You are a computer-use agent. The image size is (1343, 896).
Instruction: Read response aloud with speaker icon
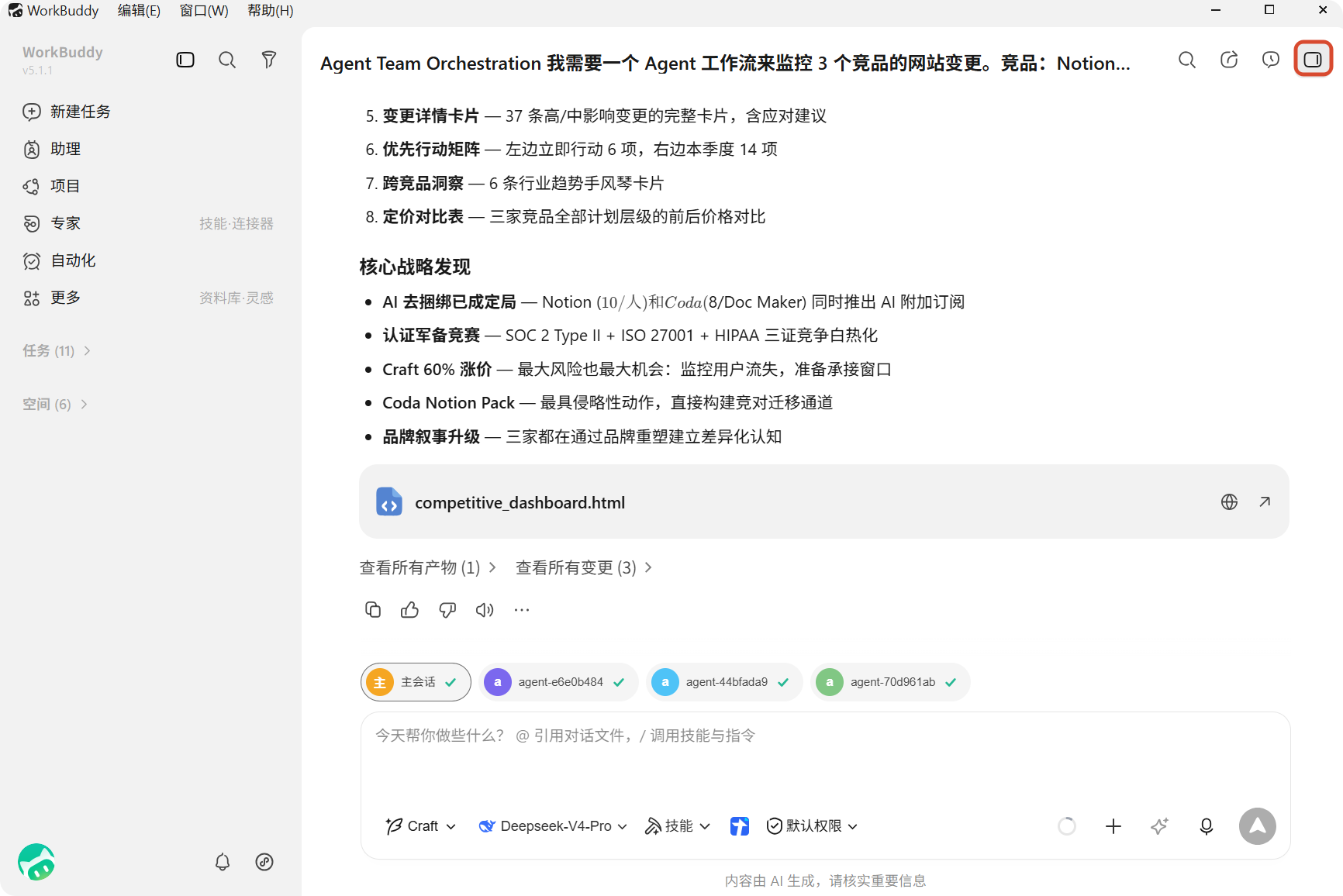point(485,610)
